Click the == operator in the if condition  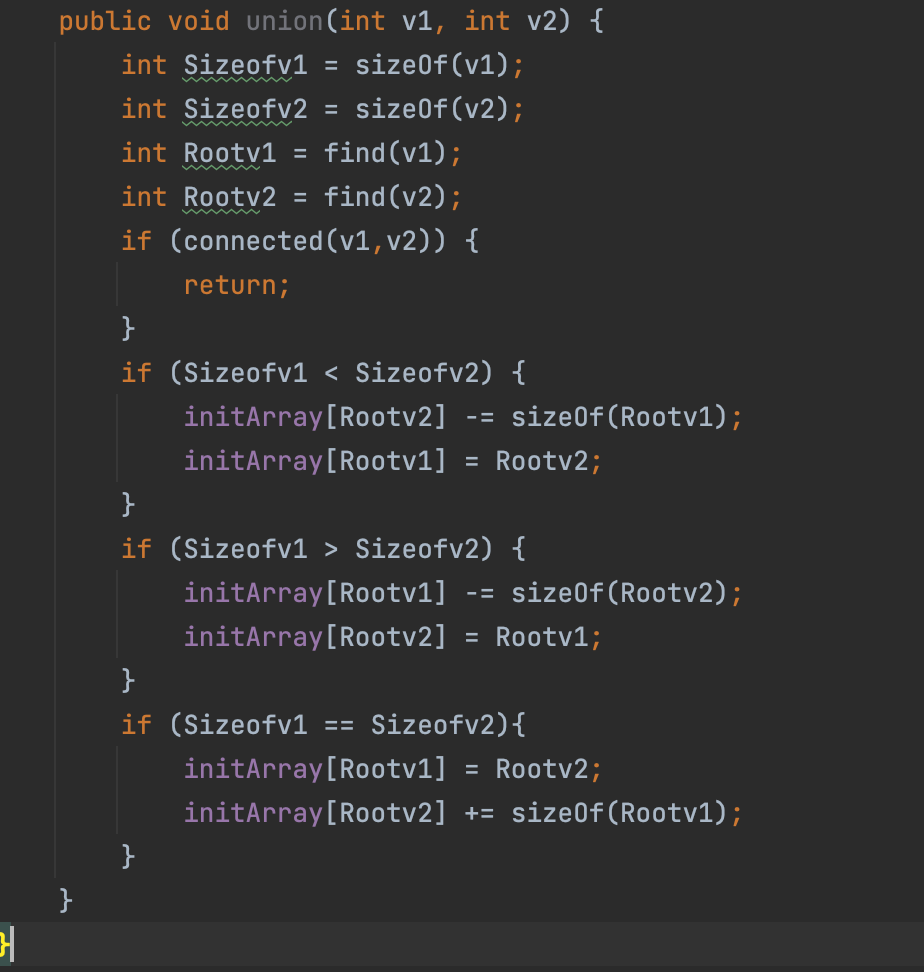339,725
